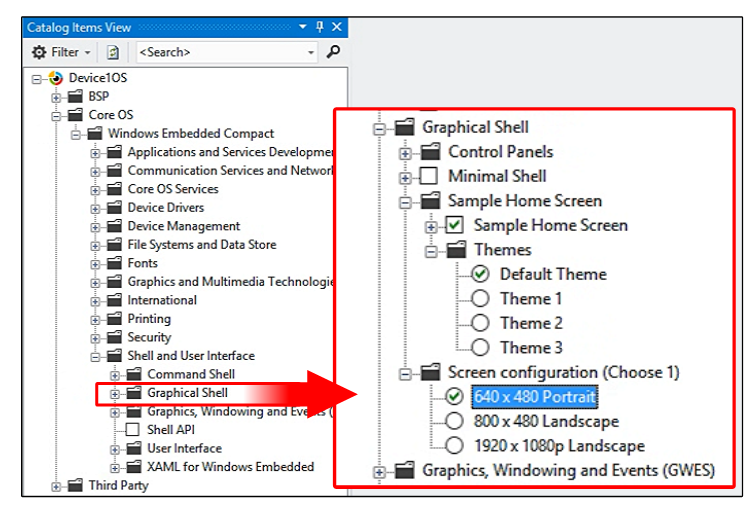Click the Themes folder icon
The image size is (745, 522).
(456, 249)
